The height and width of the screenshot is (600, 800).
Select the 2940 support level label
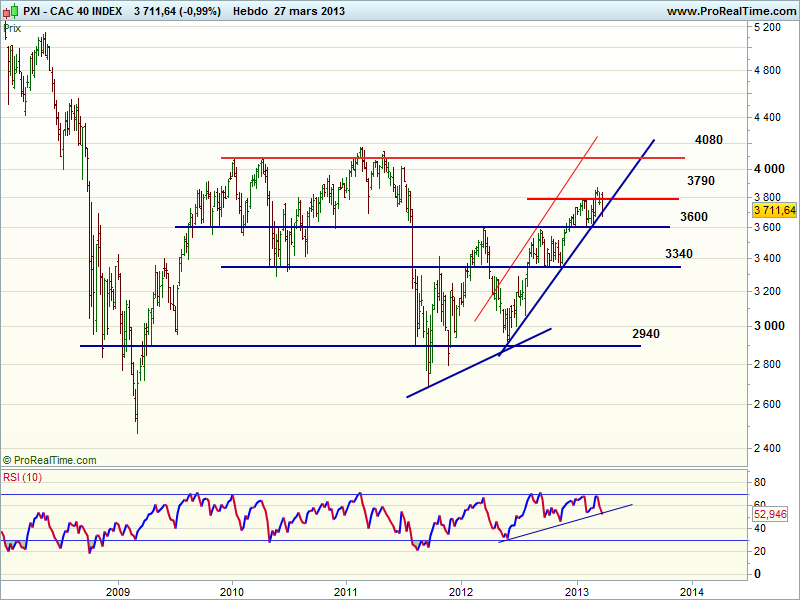coord(647,333)
